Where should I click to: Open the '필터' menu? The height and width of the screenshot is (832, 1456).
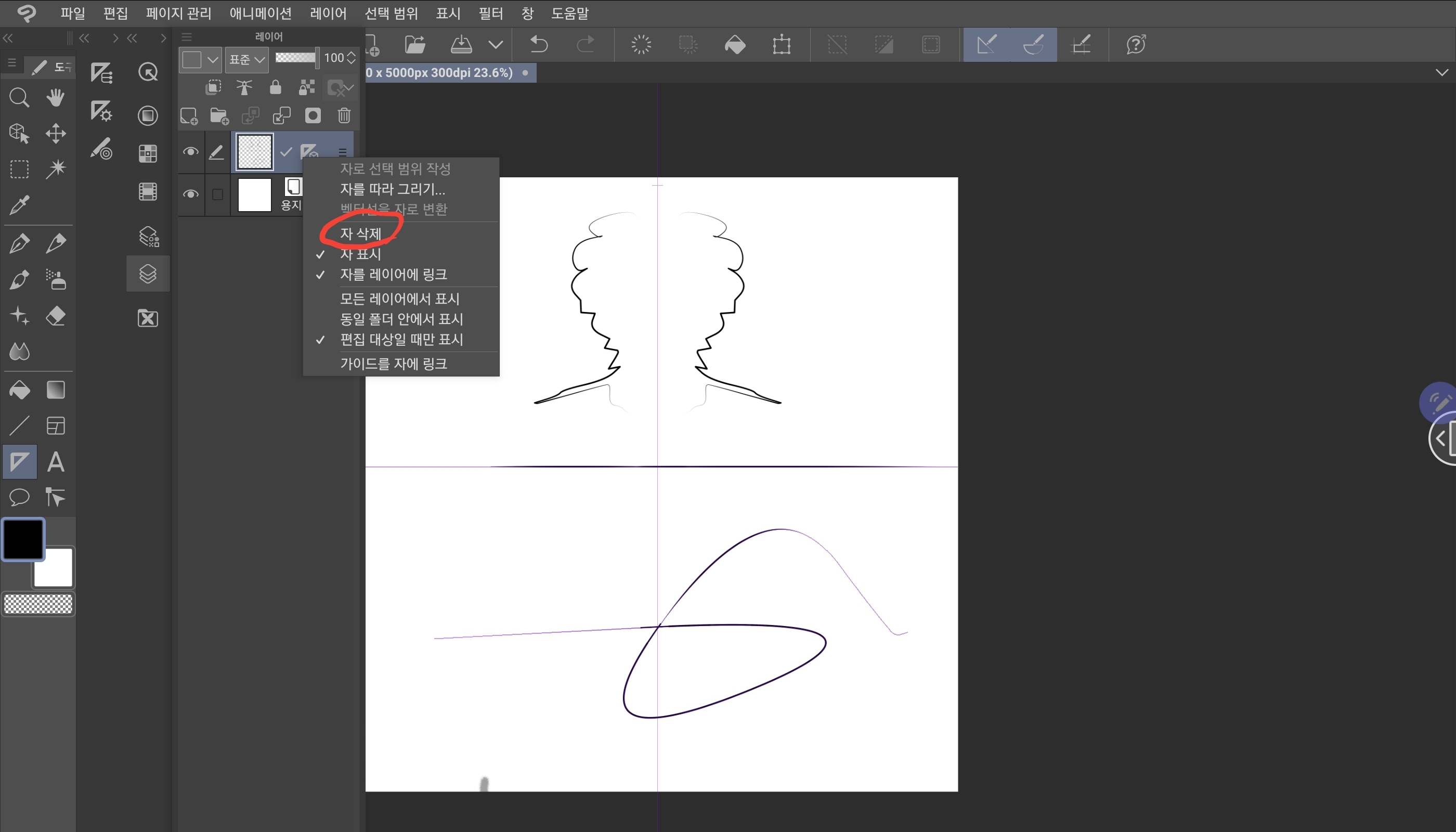(x=490, y=13)
